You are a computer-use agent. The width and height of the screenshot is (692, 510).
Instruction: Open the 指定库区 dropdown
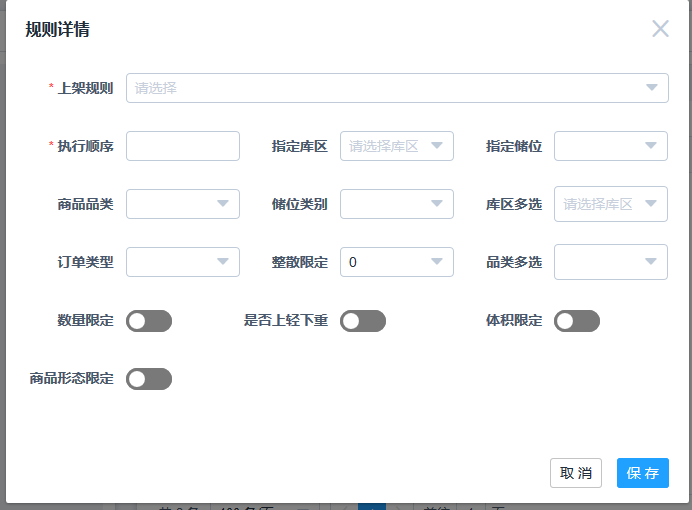coord(397,146)
